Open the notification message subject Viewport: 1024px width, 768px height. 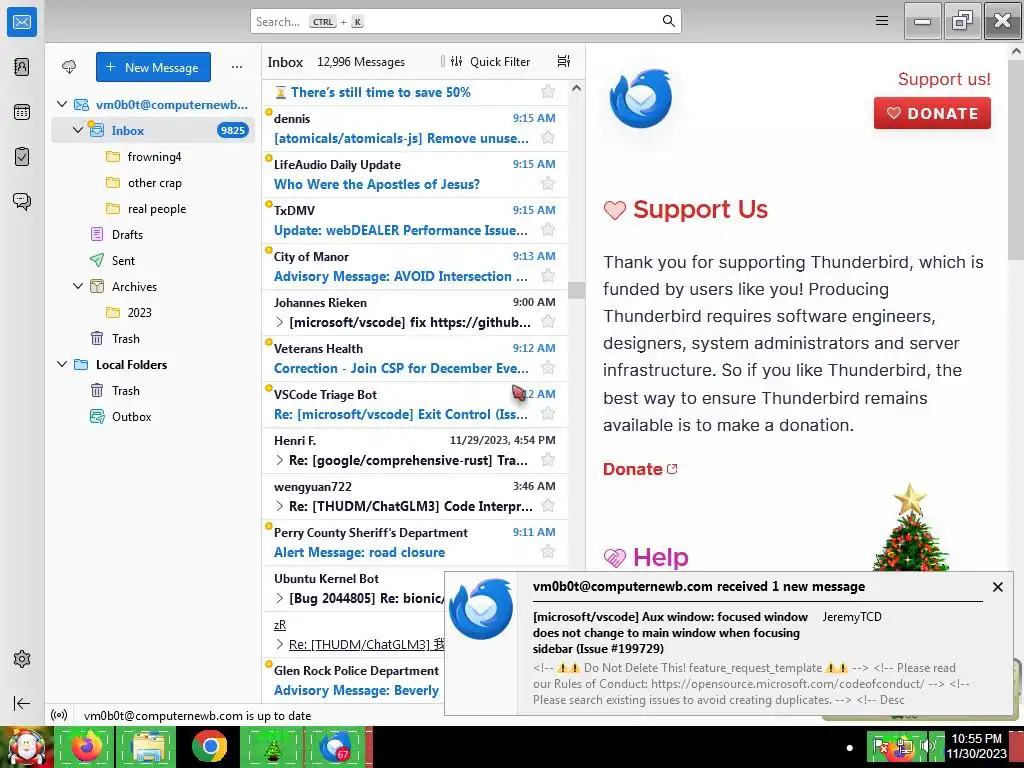pos(670,632)
